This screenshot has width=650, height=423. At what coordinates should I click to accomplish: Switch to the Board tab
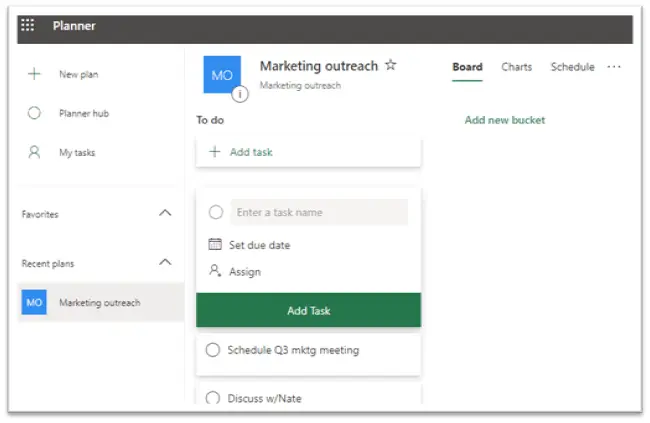467,67
